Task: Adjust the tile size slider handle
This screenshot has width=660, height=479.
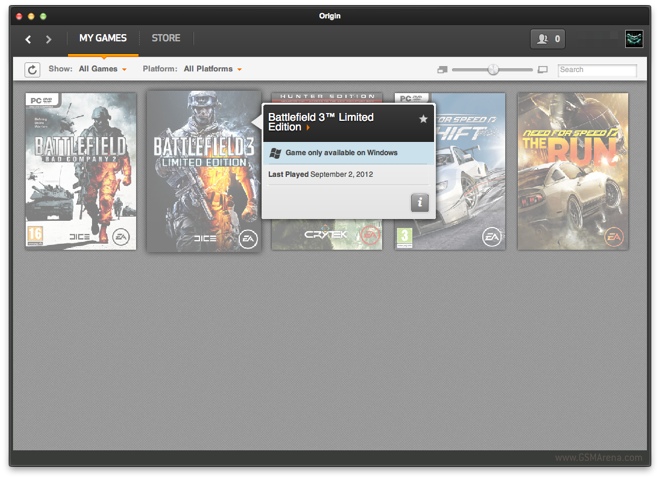Action: coord(493,69)
